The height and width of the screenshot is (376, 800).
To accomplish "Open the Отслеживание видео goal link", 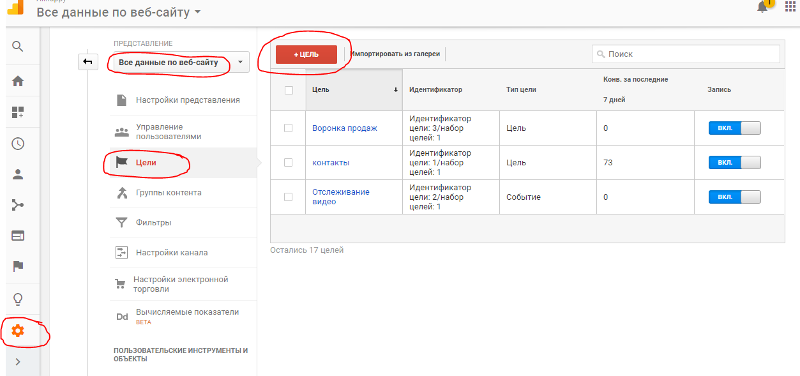I will (x=341, y=196).
